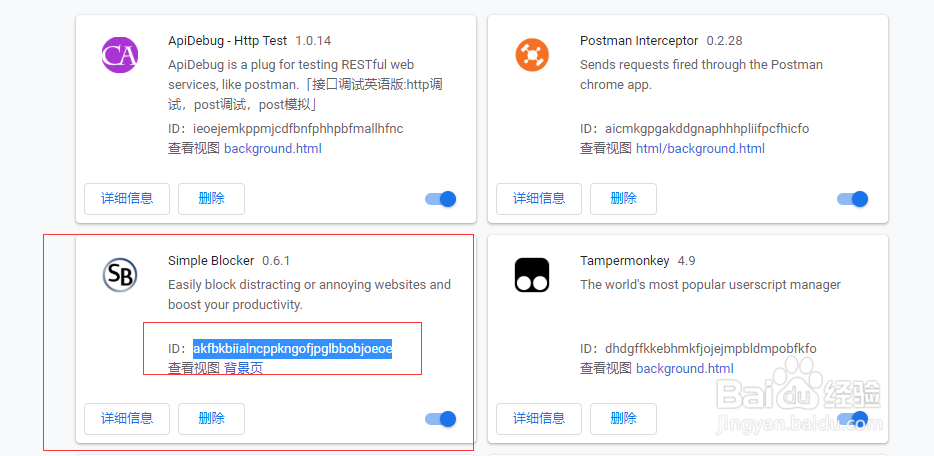Click 删除 to remove ApiDebug - Http Test
934x456 pixels.
pos(211,199)
